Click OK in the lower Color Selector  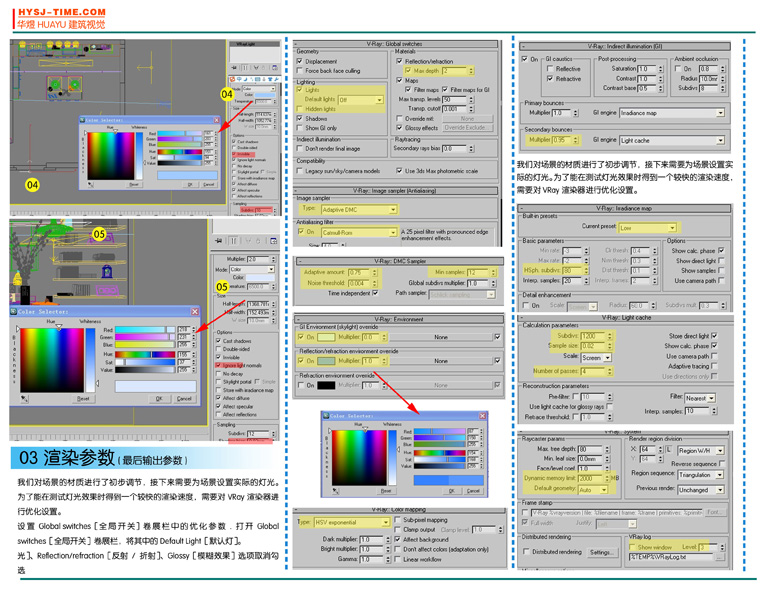coord(158,398)
